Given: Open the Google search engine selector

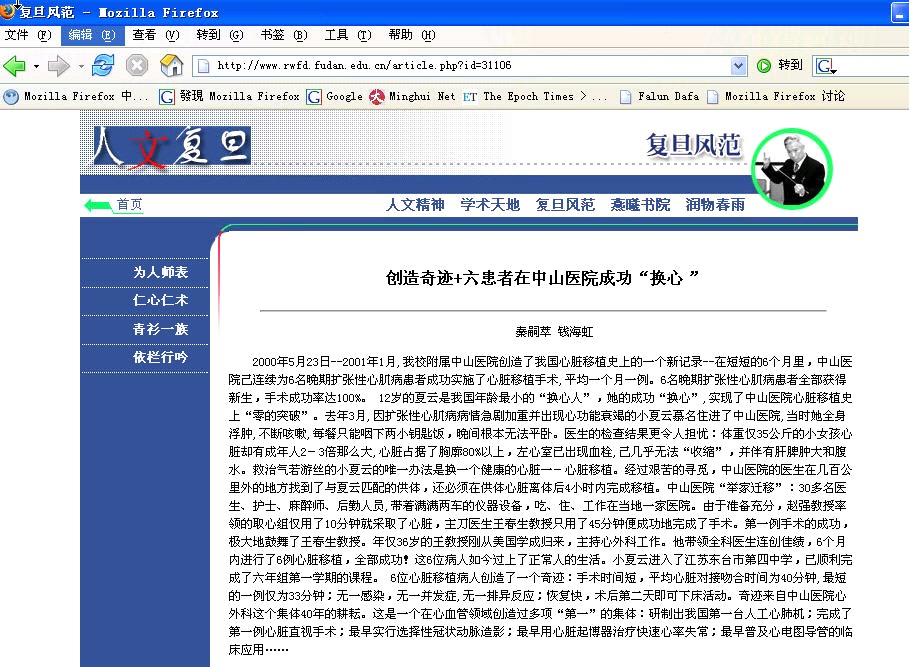Looking at the screenshot, I should pyautogui.click(x=826, y=66).
